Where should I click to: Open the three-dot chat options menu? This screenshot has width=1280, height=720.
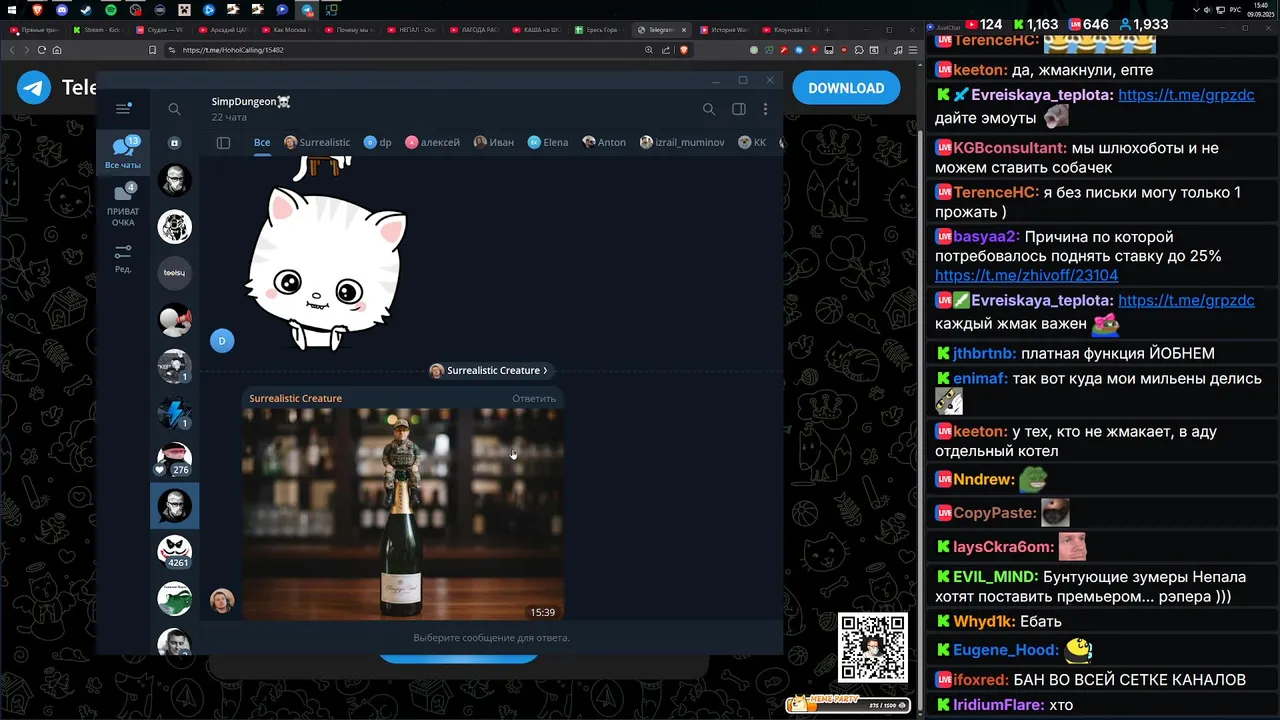click(766, 109)
